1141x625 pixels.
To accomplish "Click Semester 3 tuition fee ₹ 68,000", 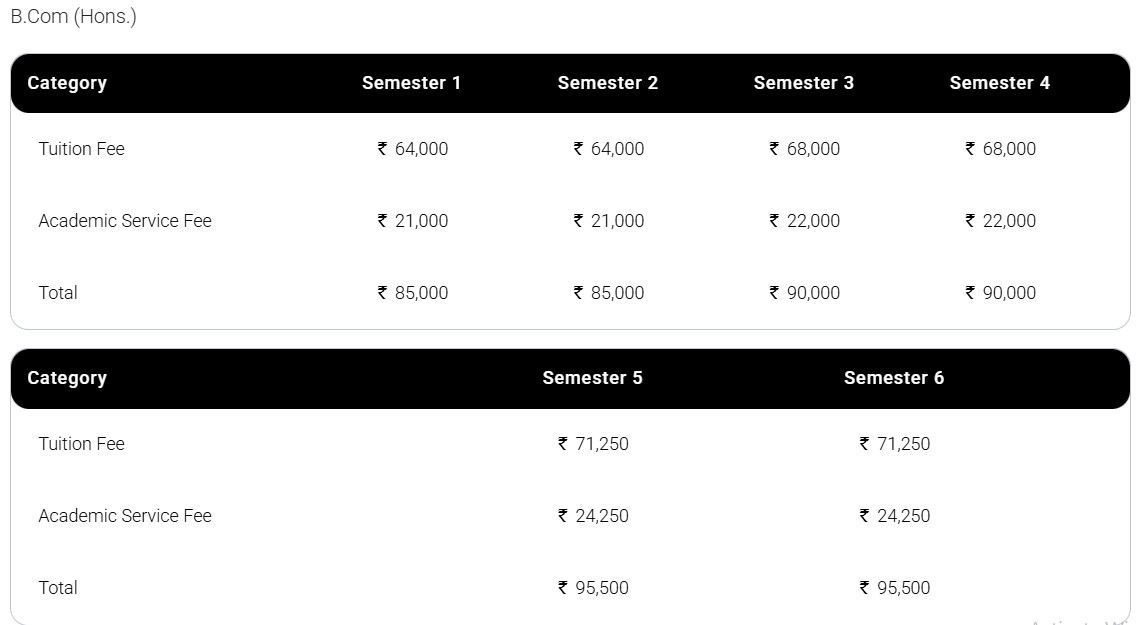I will 805,149.
